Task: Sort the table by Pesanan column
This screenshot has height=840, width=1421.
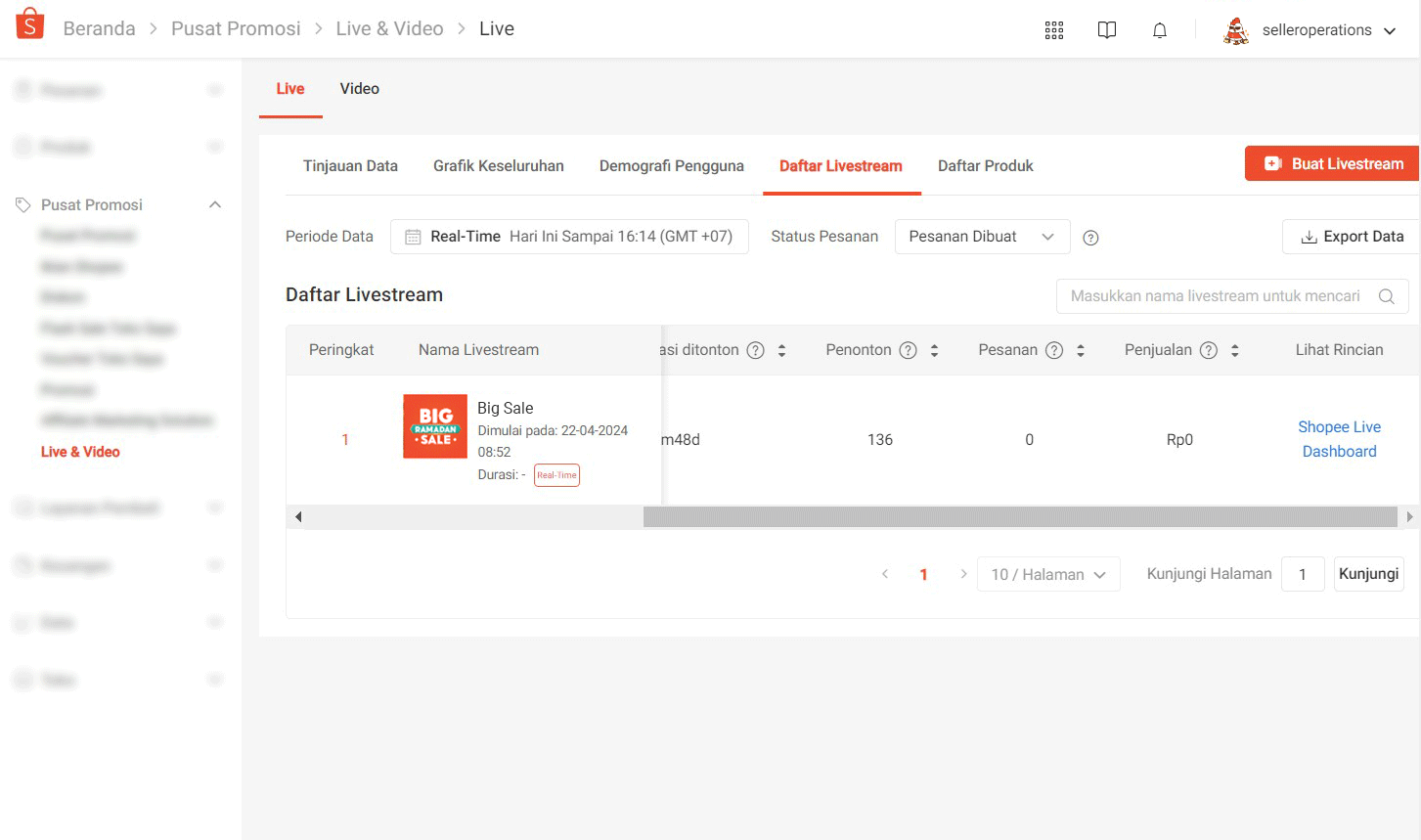Action: (1081, 350)
